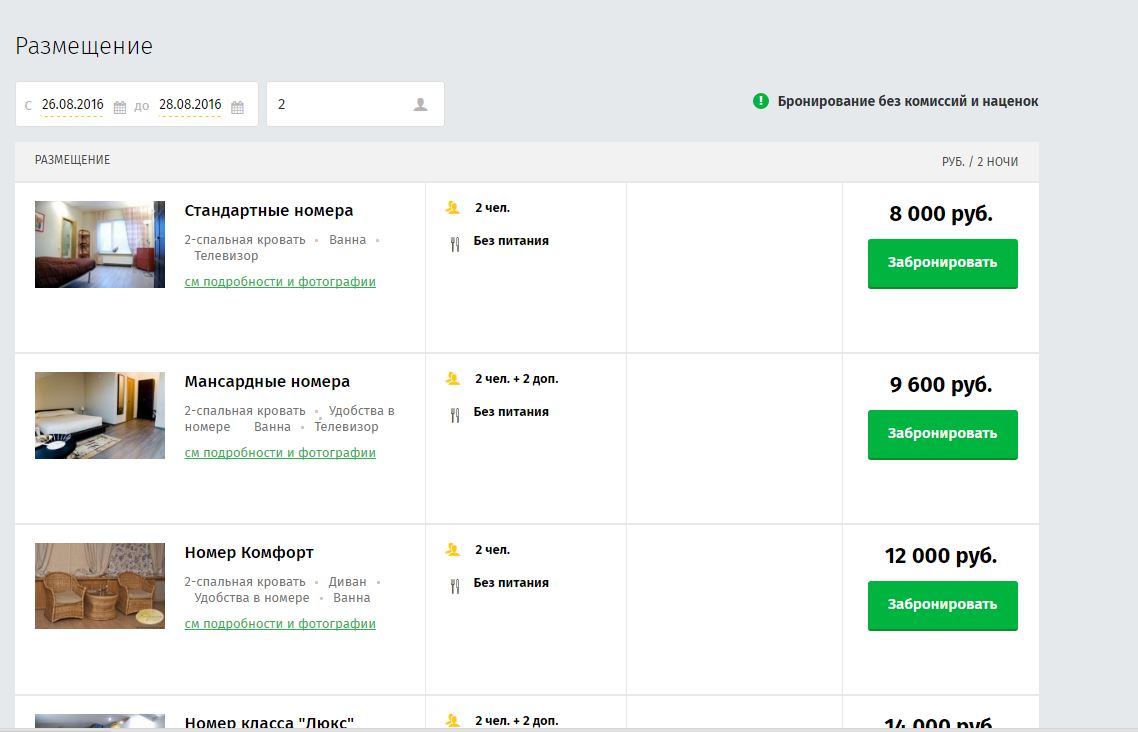Click the Номер Комфорт title
The image size is (1138, 732).
click(x=249, y=553)
